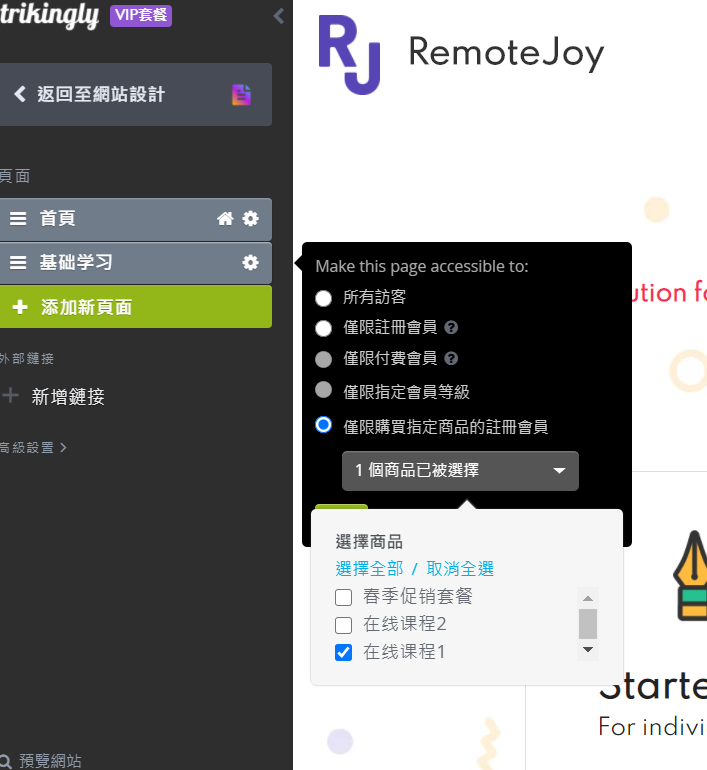Click the 選擇商品 heading text
The width and height of the screenshot is (707, 770).
click(369, 542)
